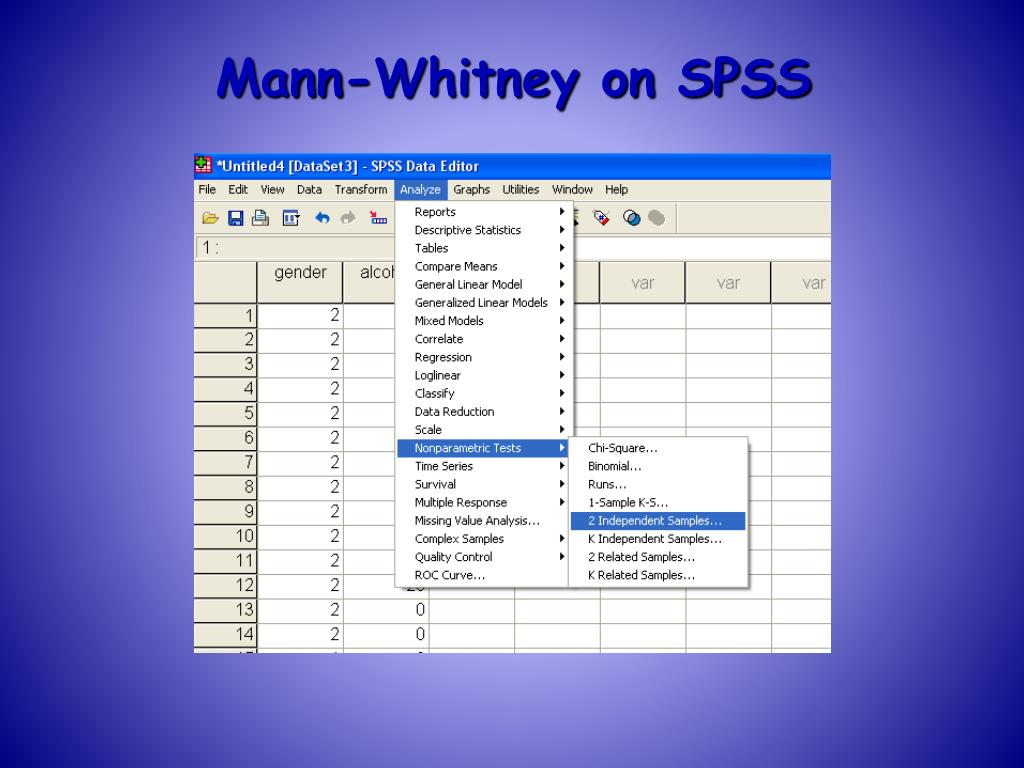Choose ROC Curve... from Analyze menu

click(x=484, y=575)
